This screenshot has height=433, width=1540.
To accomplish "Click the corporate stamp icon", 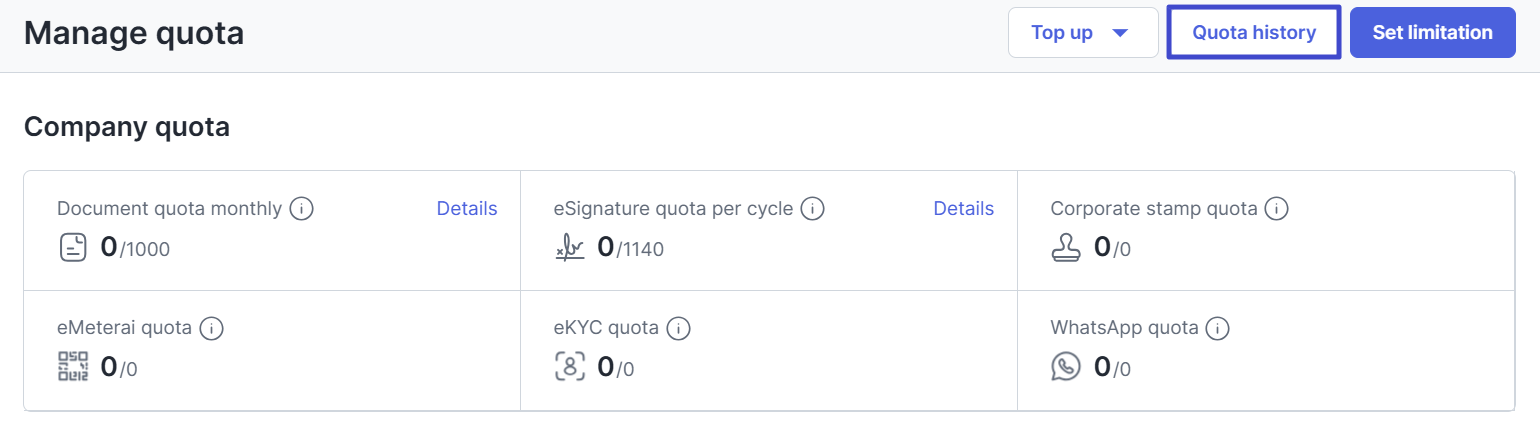I will (x=1066, y=247).
